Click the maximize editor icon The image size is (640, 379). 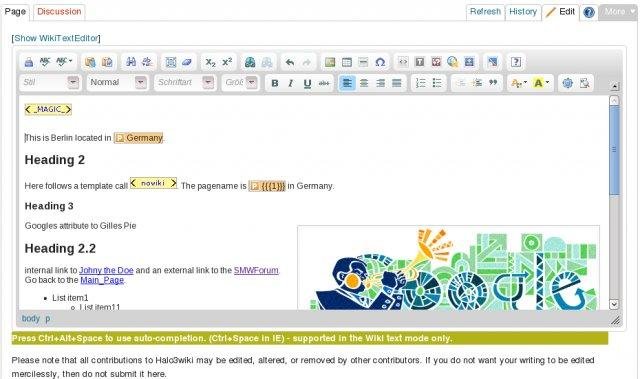coord(493,62)
